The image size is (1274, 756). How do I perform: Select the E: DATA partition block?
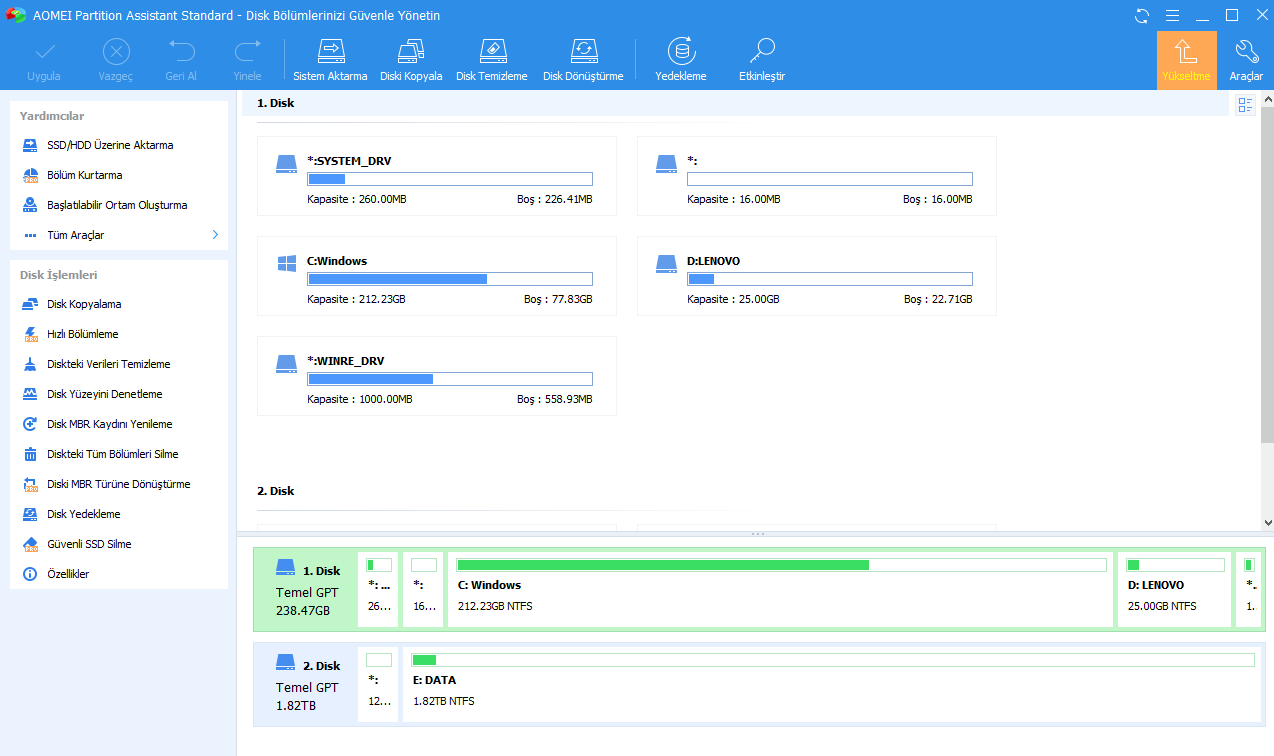point(832,685)
